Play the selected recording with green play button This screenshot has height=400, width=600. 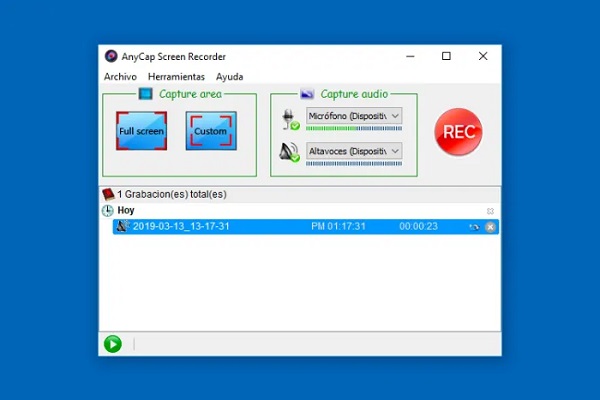[x=113, y=344]
